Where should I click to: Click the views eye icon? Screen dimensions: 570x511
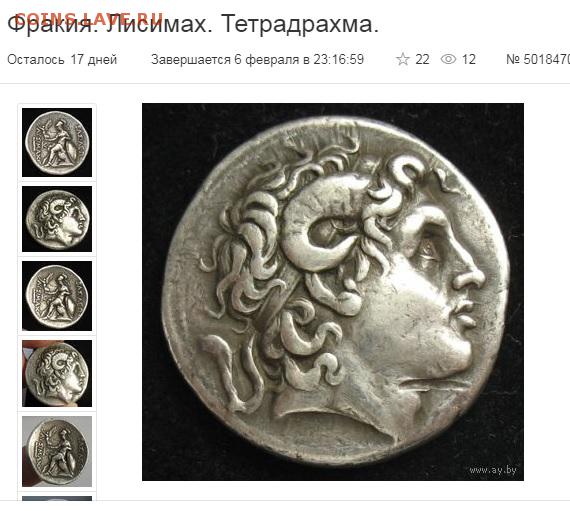(448, 59)
